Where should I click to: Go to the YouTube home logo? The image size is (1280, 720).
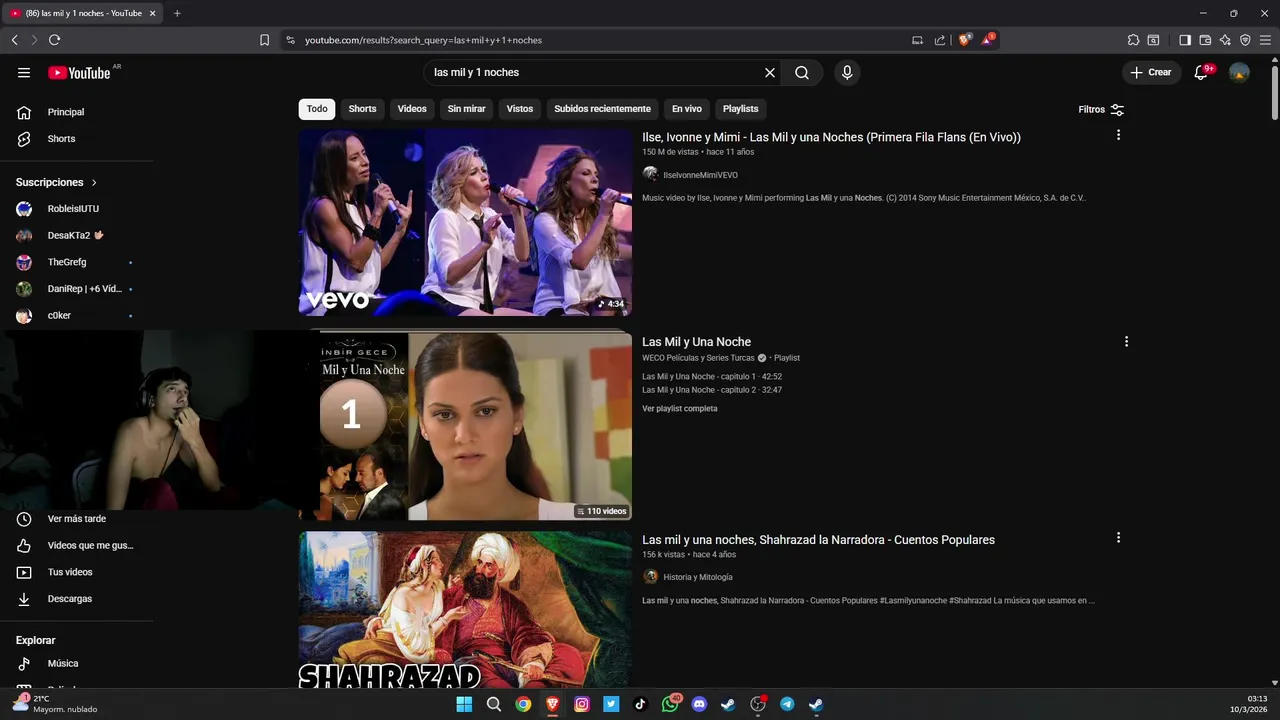[79, 72]
